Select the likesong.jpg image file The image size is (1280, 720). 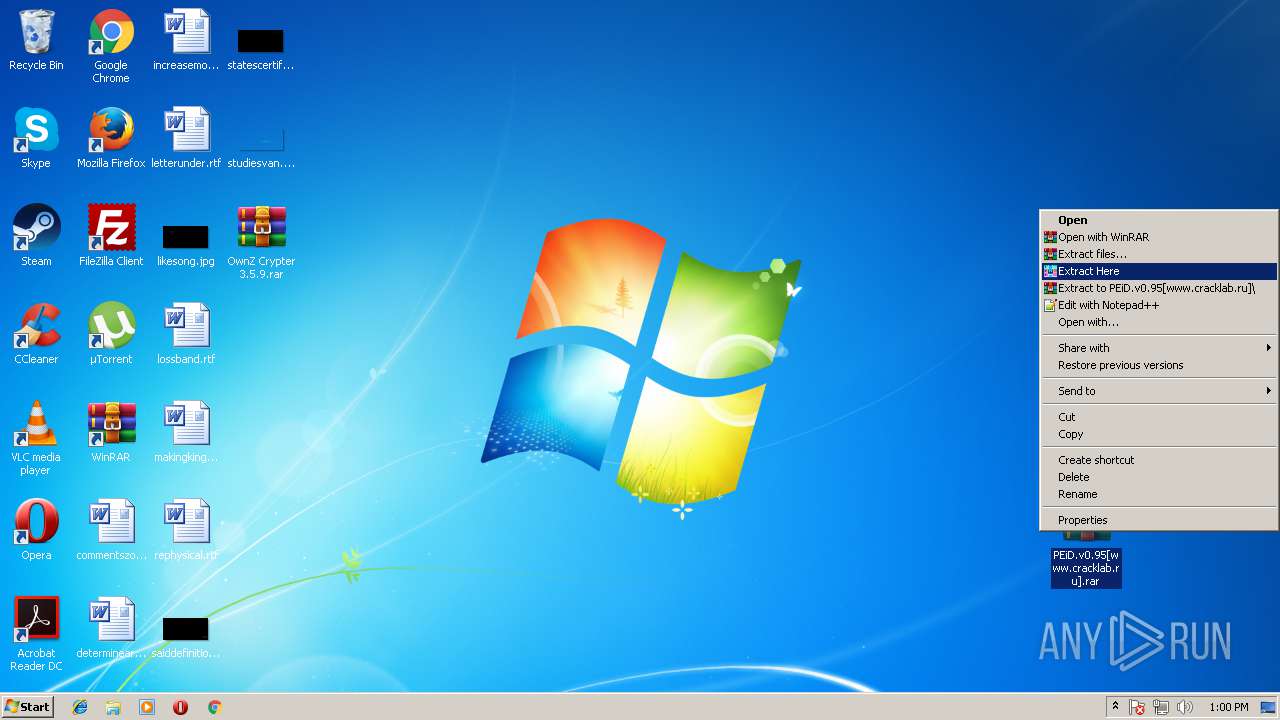(186, 245)
